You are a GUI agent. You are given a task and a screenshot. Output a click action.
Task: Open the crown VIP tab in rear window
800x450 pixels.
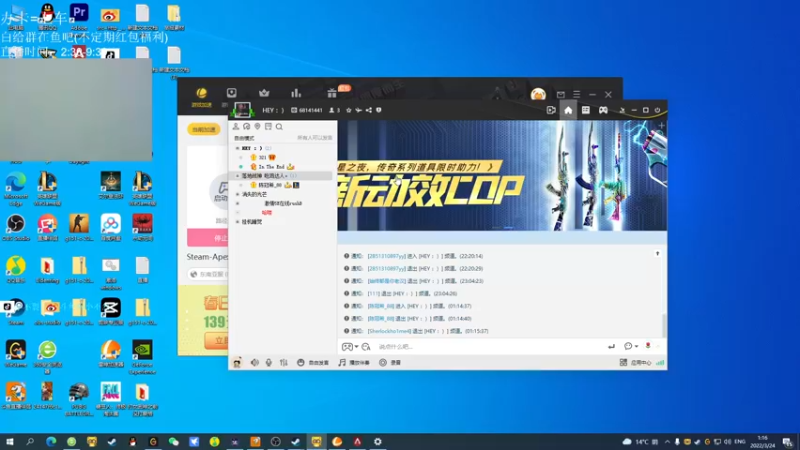pyautogui.click(x=264, y=93)
